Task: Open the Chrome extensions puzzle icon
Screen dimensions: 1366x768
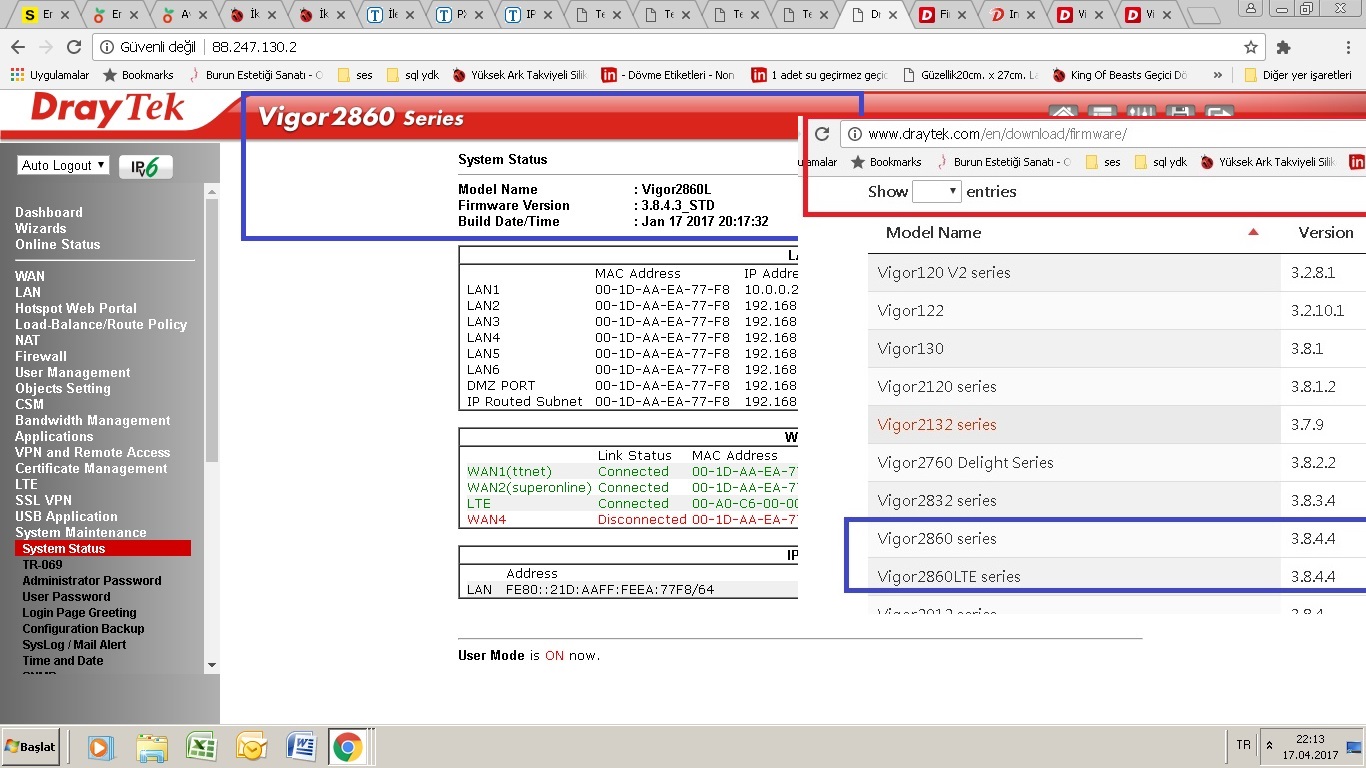Action: tap(1284, 47)
